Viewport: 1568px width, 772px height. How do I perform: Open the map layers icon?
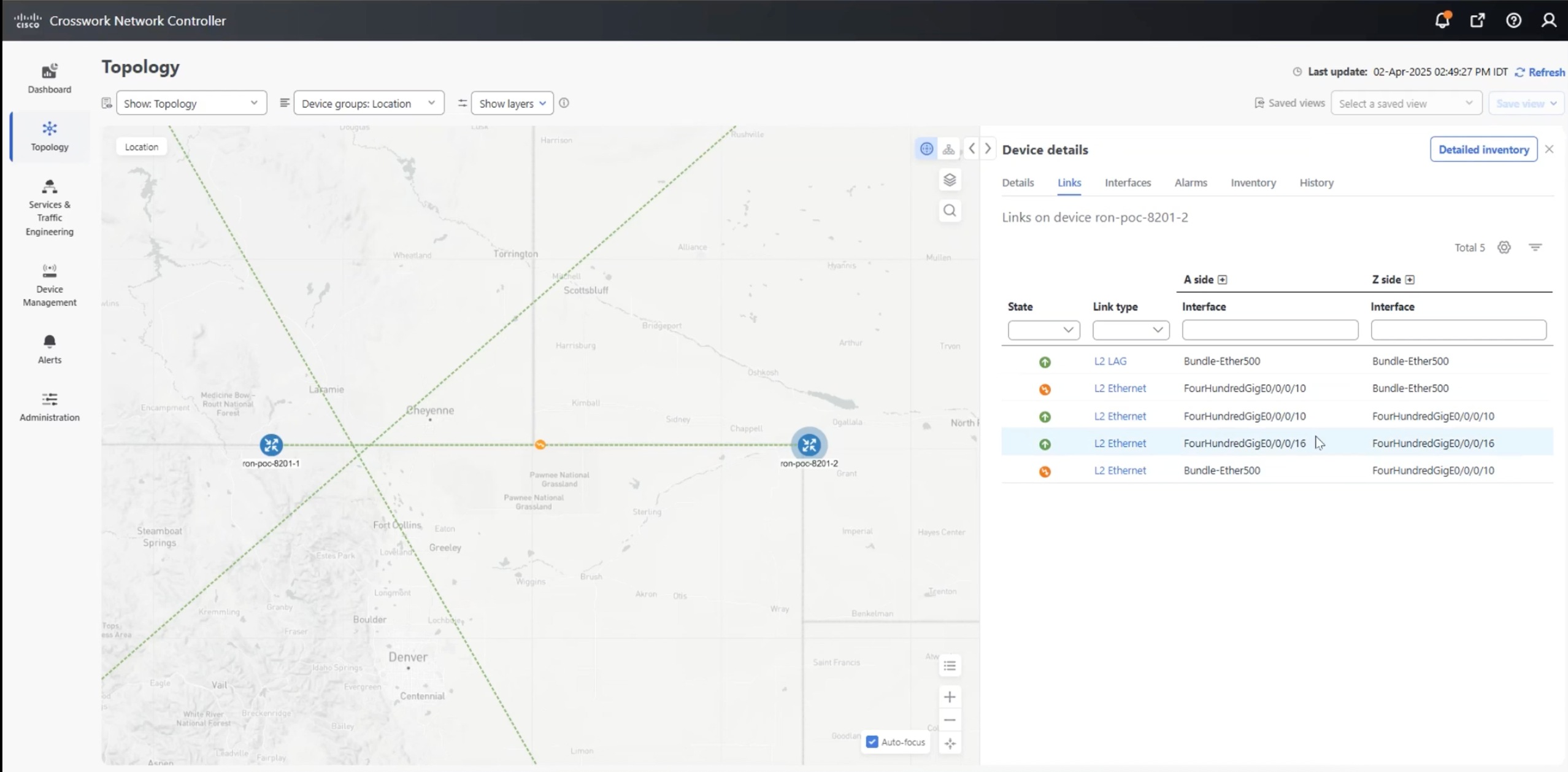tap(950, 180)
